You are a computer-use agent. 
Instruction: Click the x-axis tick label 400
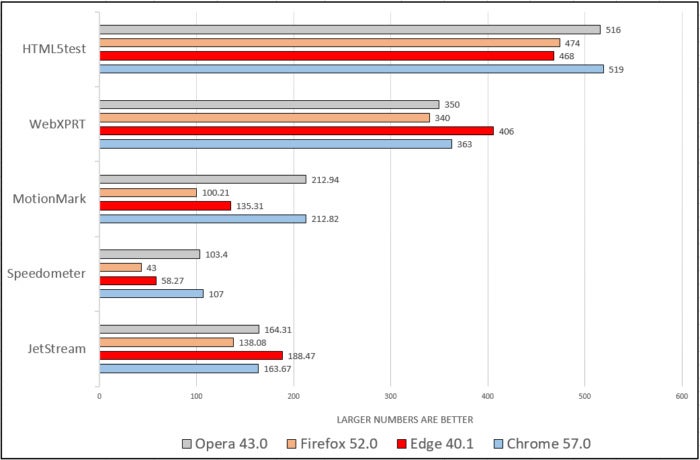coord(488,396)
